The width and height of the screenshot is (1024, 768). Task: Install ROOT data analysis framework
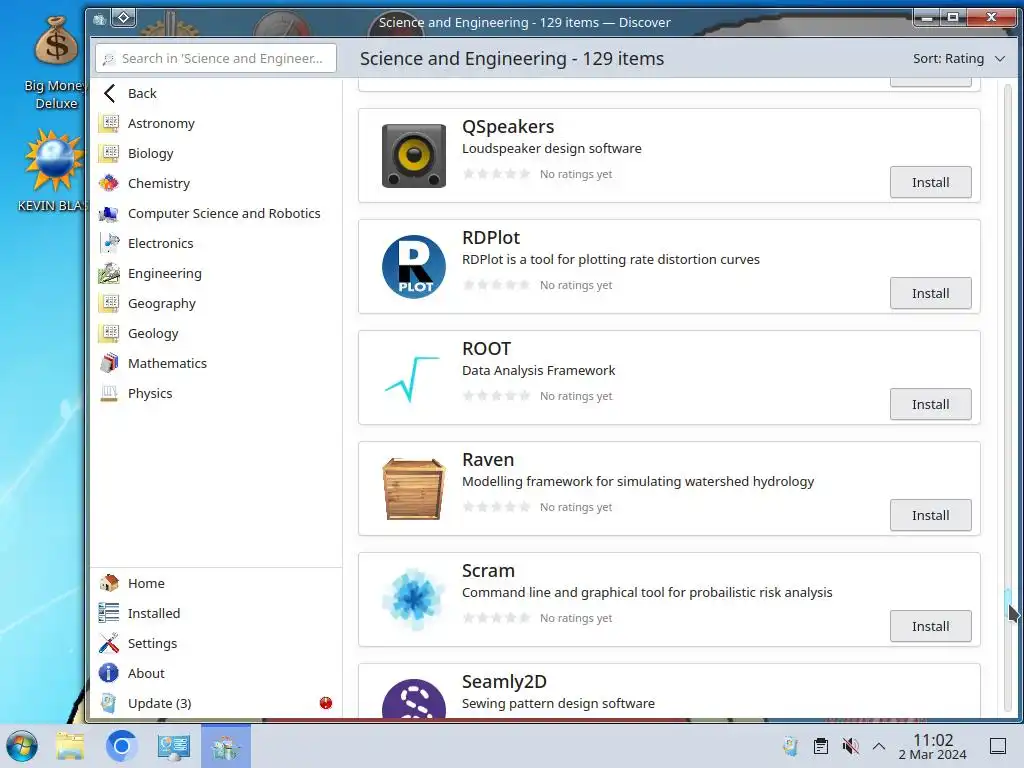tap(930, 404)
